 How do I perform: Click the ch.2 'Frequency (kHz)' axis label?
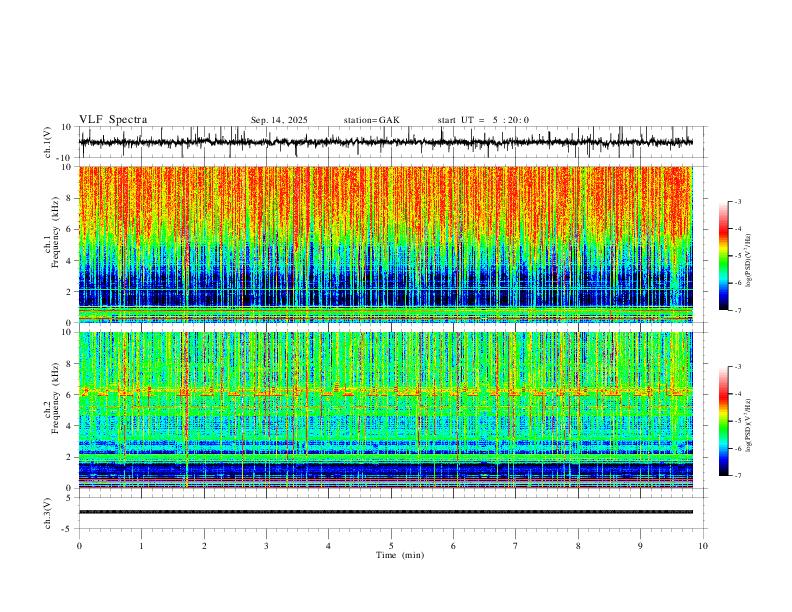[x=56, y=398]
